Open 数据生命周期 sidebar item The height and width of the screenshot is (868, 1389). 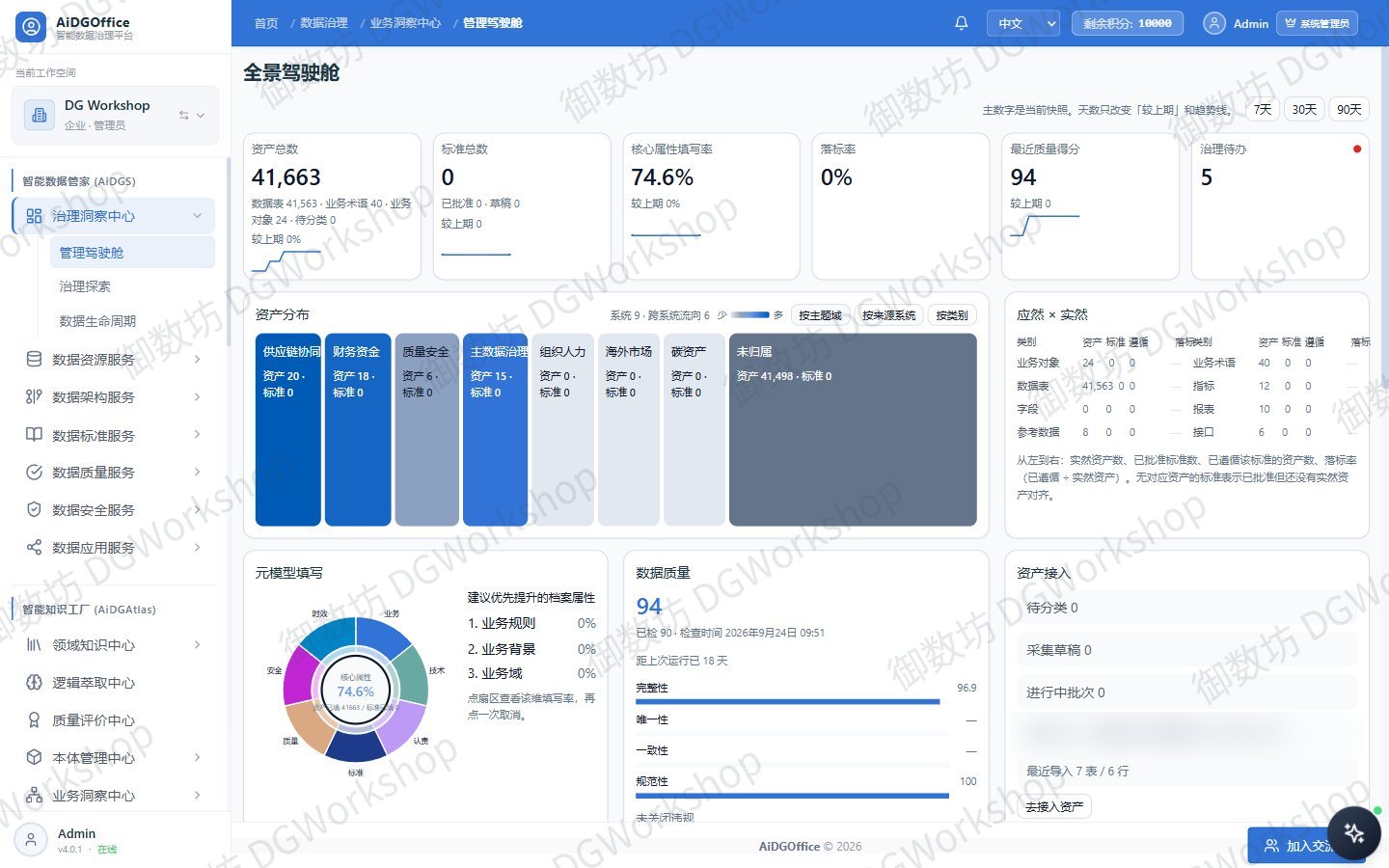coord(132,321)
